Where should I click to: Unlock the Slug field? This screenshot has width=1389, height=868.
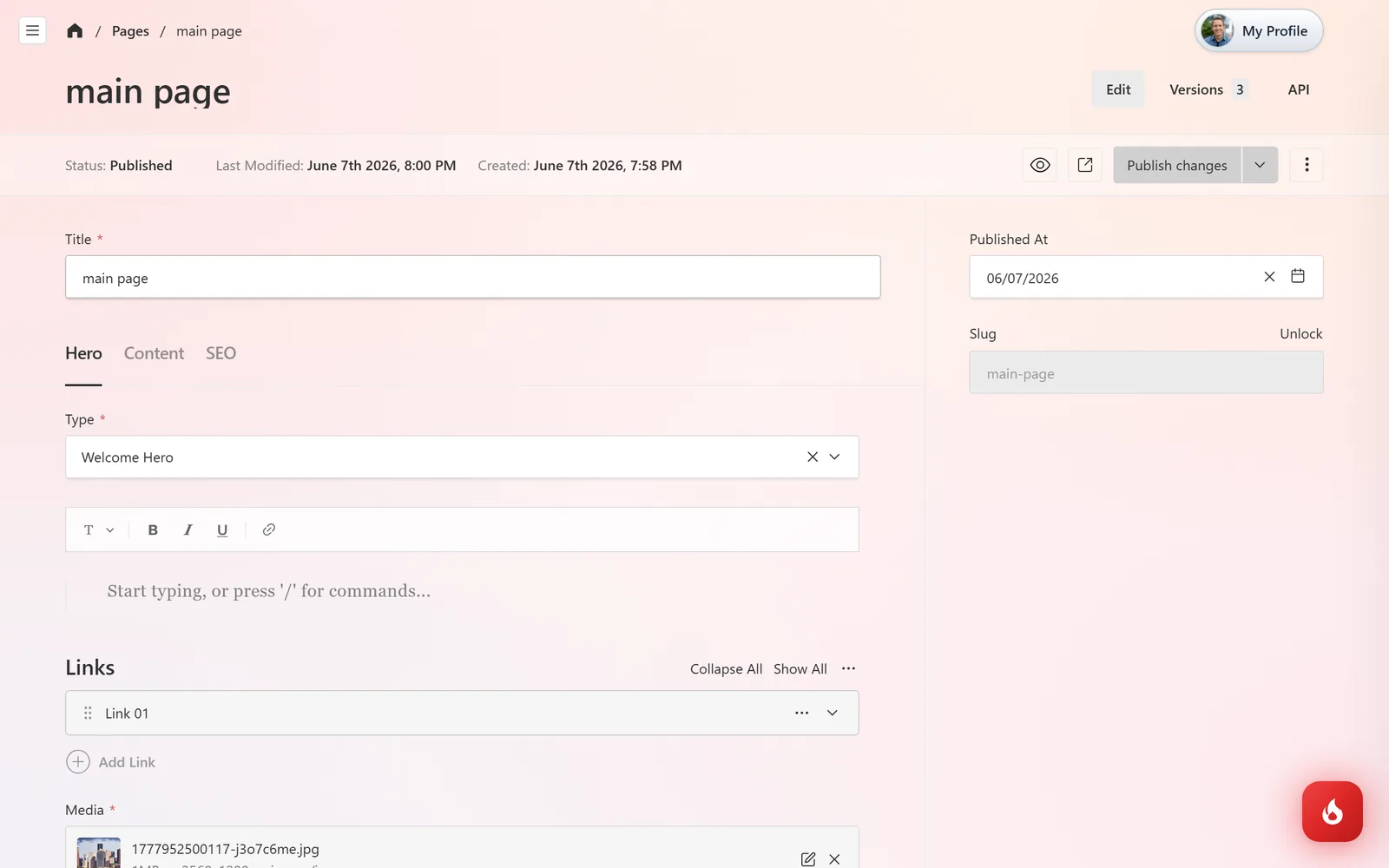point(1300,333)
